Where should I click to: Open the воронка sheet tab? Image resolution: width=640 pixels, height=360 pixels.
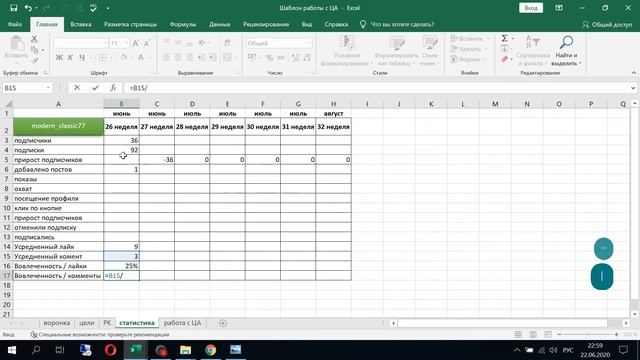point(57,323)
